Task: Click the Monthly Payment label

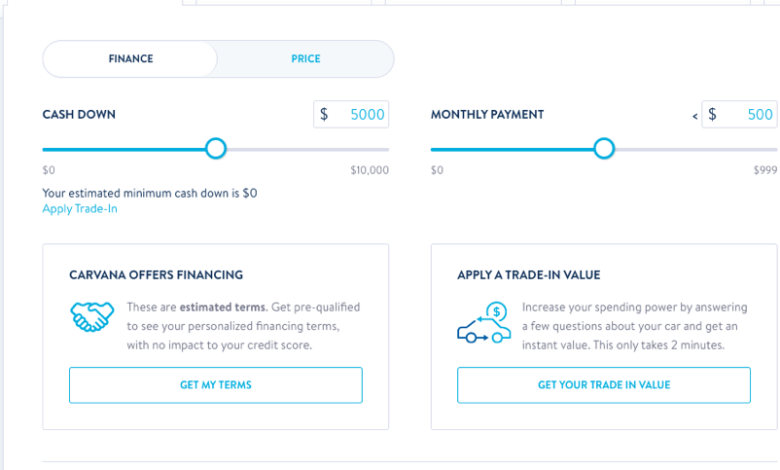Action: (x=487, y=115)
